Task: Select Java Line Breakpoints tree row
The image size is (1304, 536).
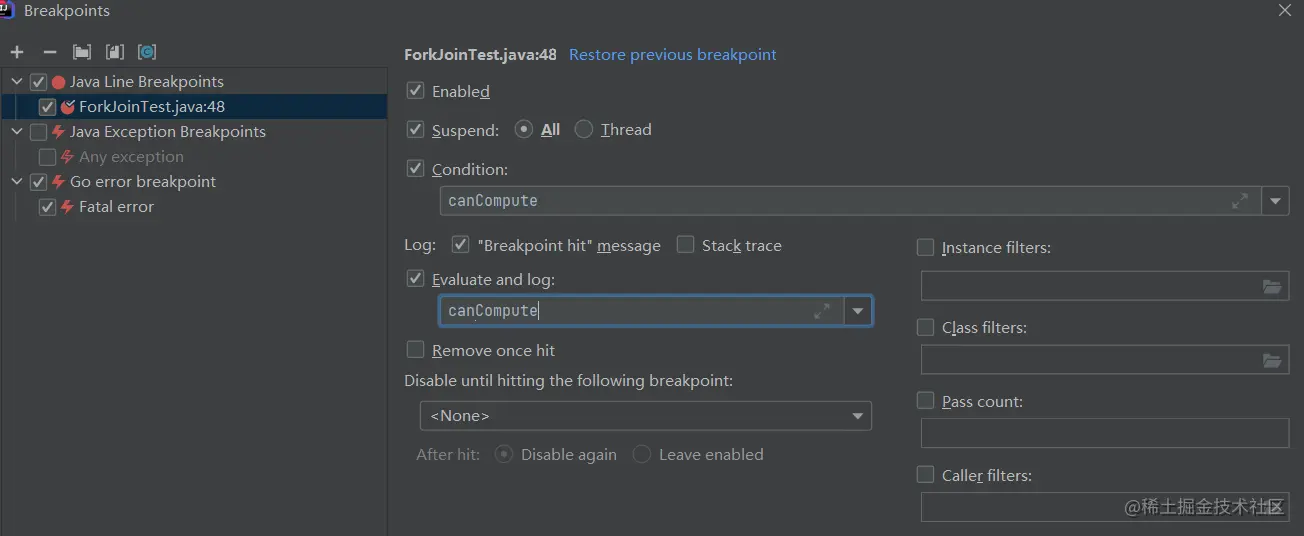Action: point(194,82)
